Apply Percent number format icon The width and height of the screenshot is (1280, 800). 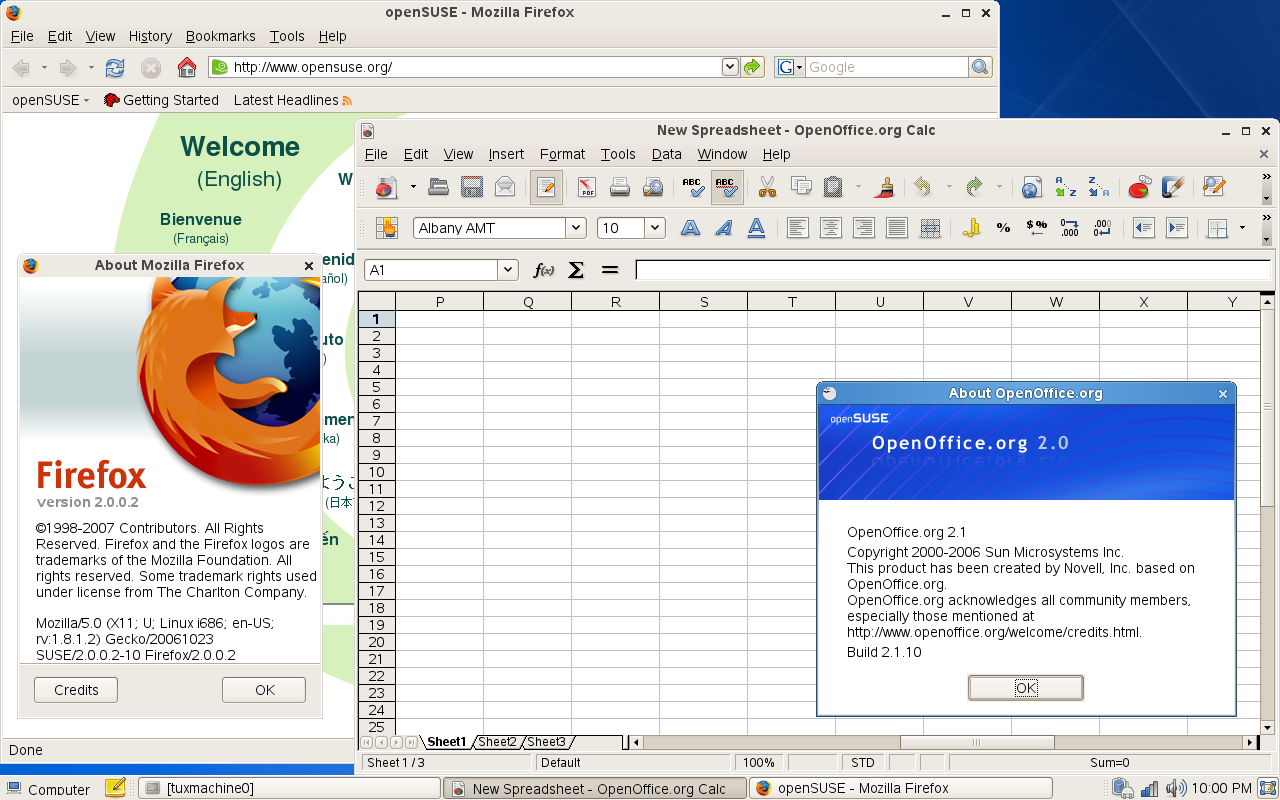coord(1003,228)
